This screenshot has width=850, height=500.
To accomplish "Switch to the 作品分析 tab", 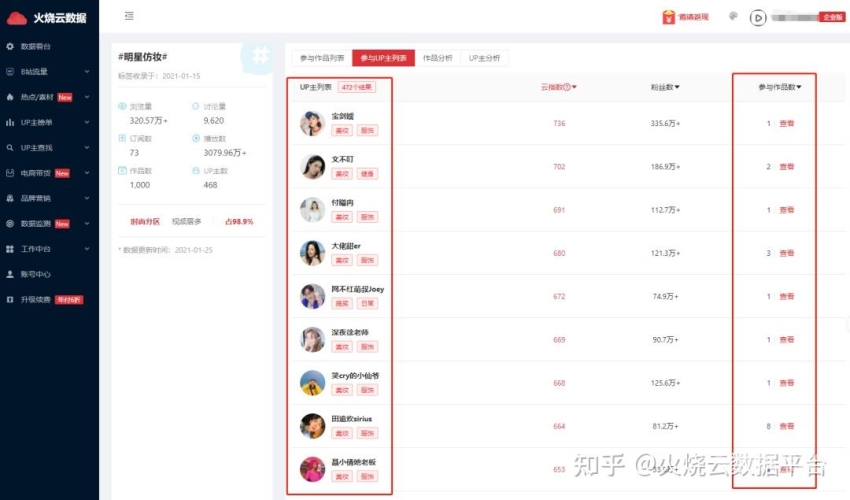I will 437,58.
